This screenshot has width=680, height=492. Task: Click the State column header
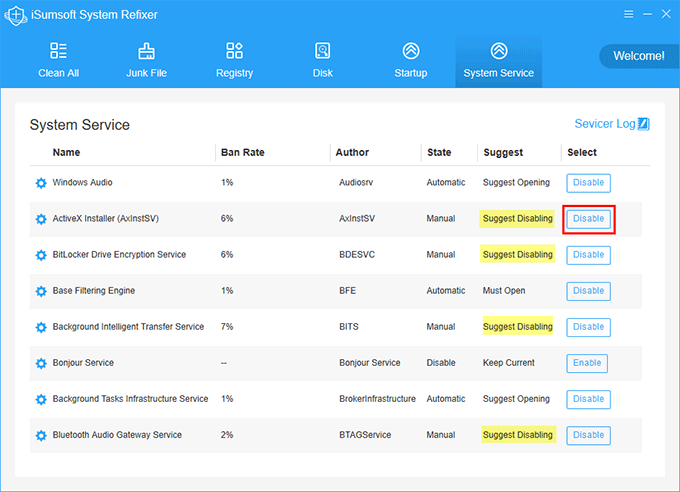(439, 152)
